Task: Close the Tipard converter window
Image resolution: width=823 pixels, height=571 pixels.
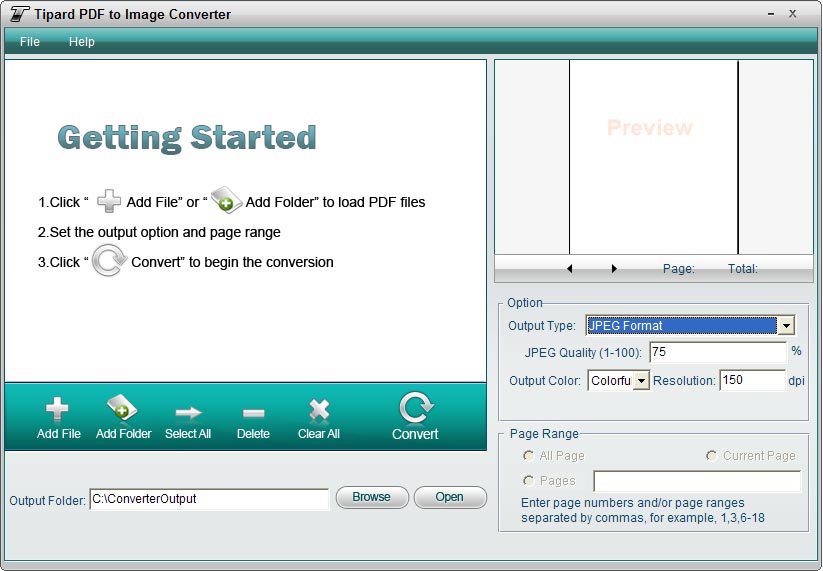Action: coord(793,14)
